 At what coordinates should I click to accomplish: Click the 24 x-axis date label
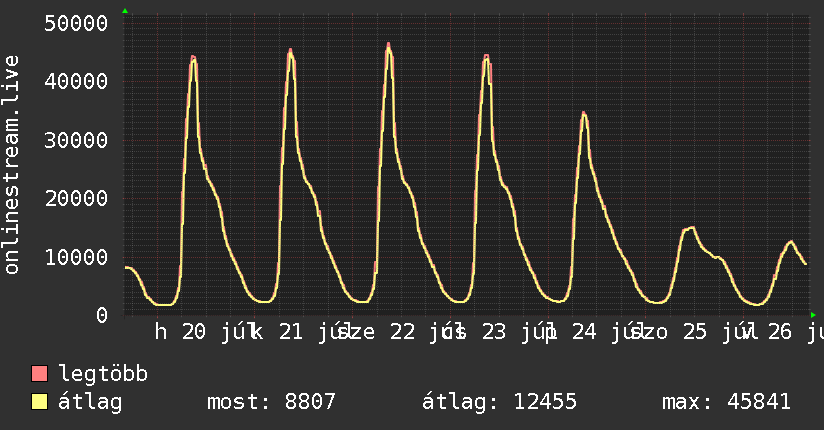click(584, 332)
